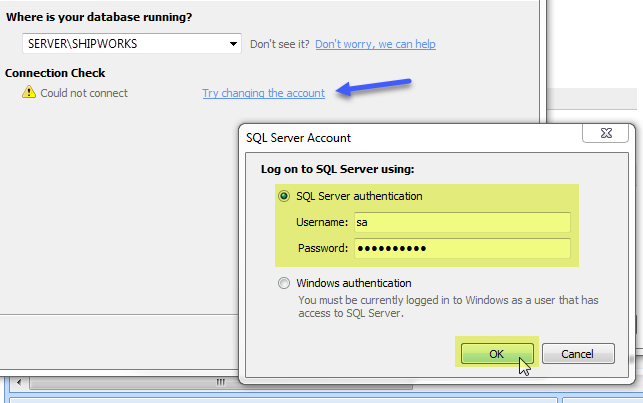
Task: Click Try changing the account link
Action: tap(263, 93)
